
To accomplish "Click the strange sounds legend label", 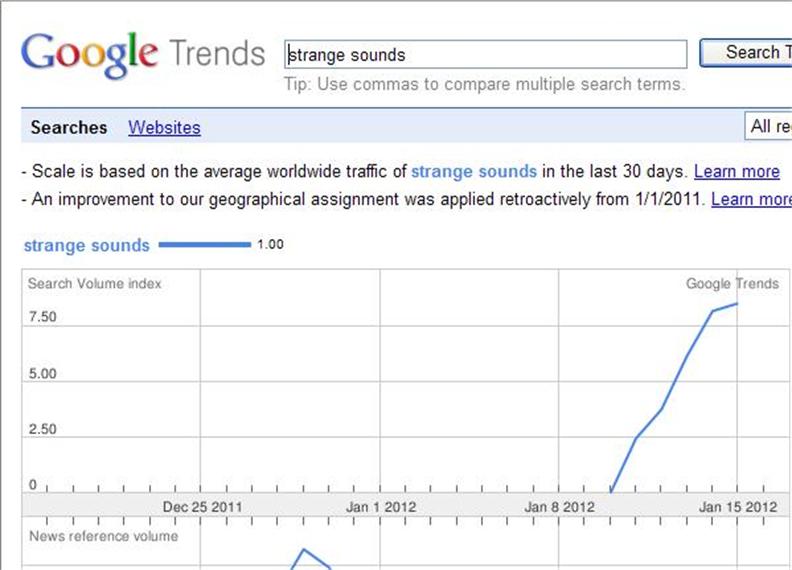I will [86, 245].
